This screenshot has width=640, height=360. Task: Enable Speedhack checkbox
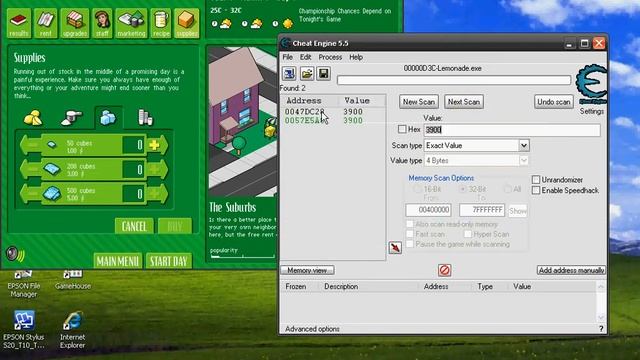(536, 190)
